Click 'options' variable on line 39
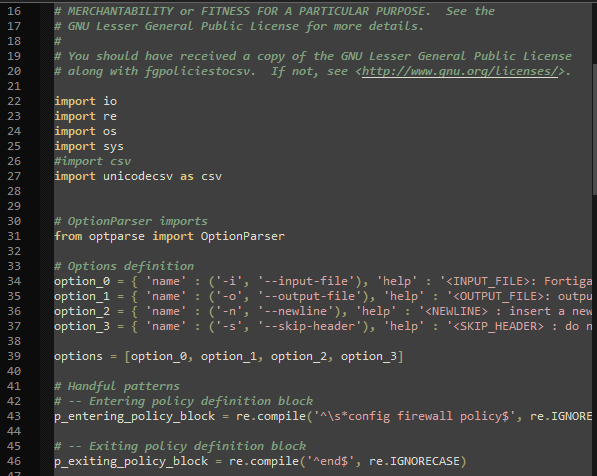 click(78, 356)
